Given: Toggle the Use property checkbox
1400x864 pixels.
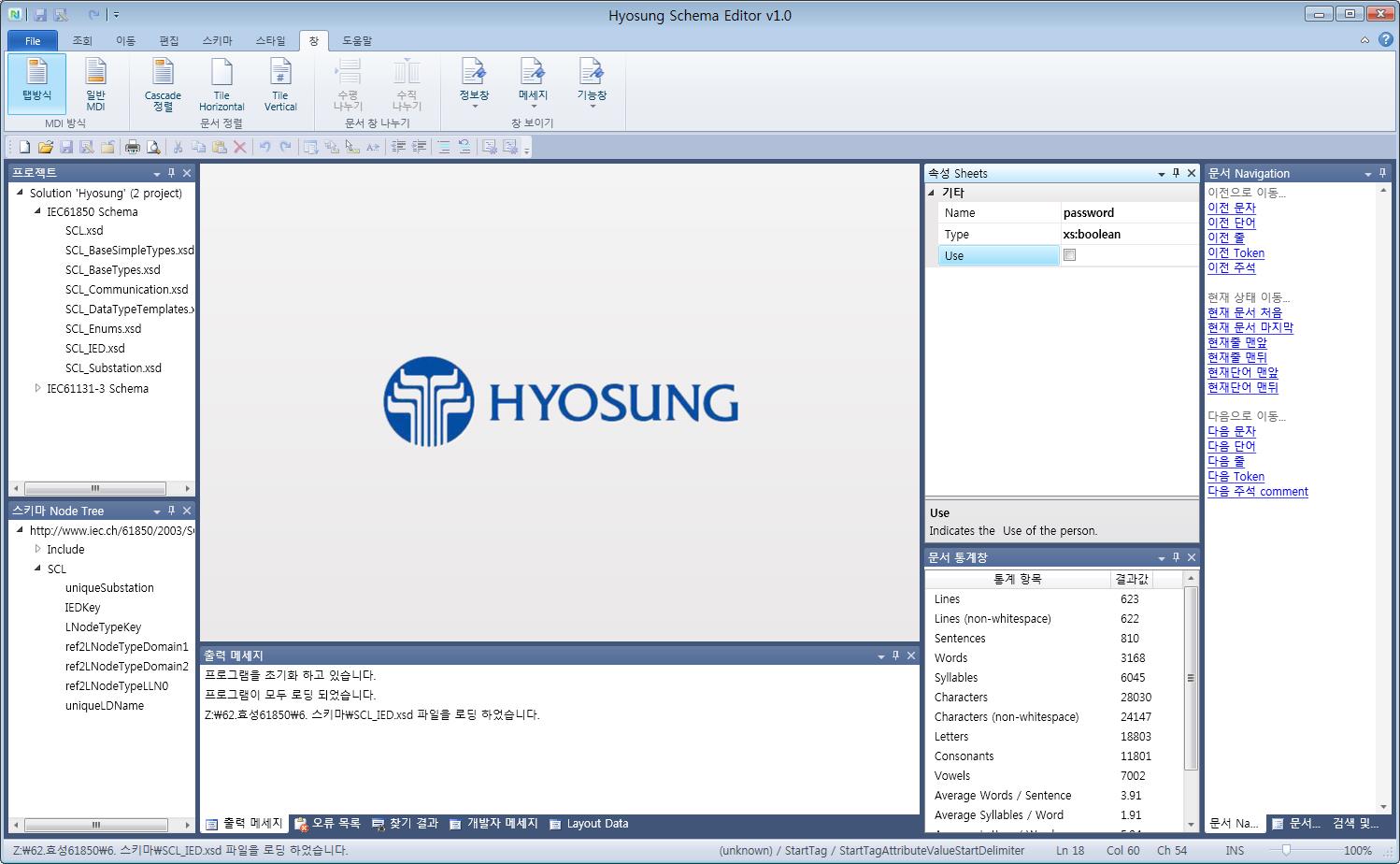Looking at the screenshot, I should tap(1070, 255).
